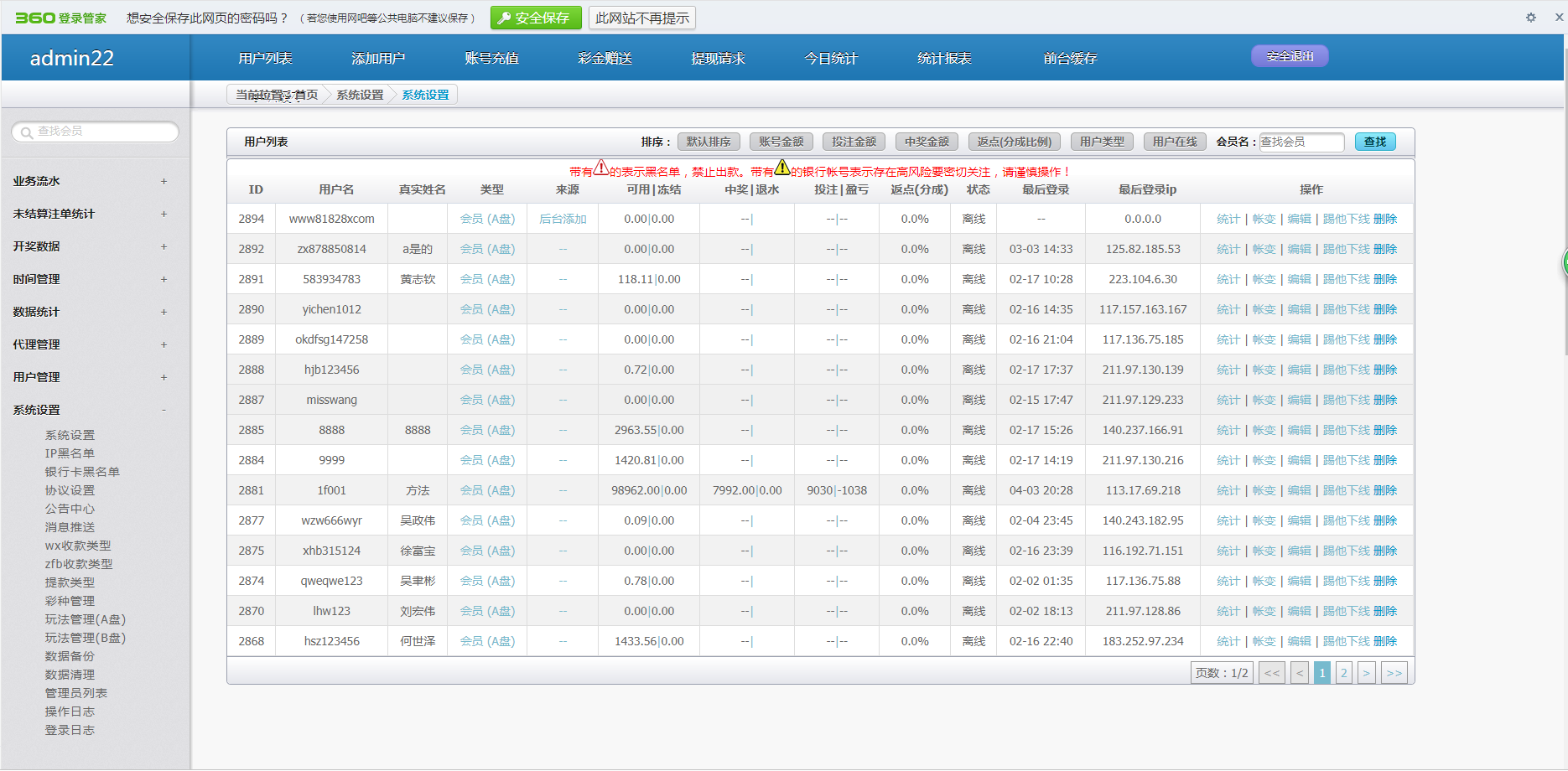Viewport: 1568px width, 771px height.
Task: Expand the 代理管理 sidebar section
Action: pyautogui.click(x=164, y=344)
